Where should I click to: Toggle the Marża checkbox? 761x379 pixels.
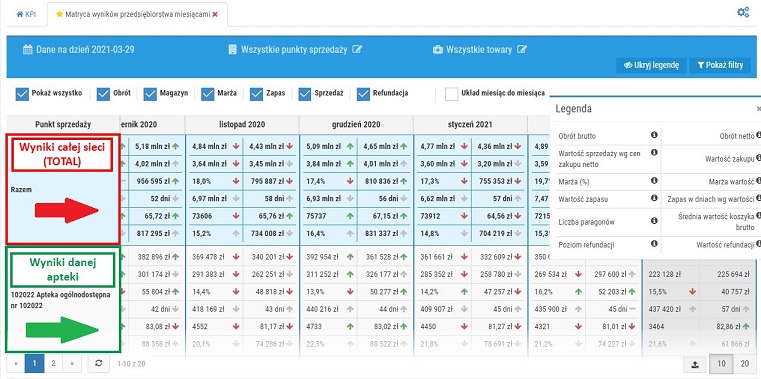pos(208,94)
